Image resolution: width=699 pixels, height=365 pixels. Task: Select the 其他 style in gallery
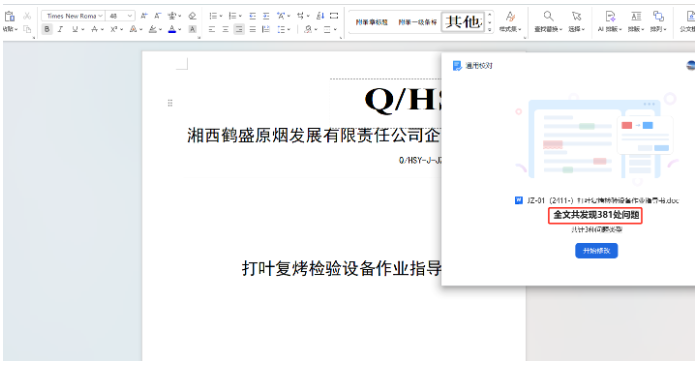[x=463, y=21]
